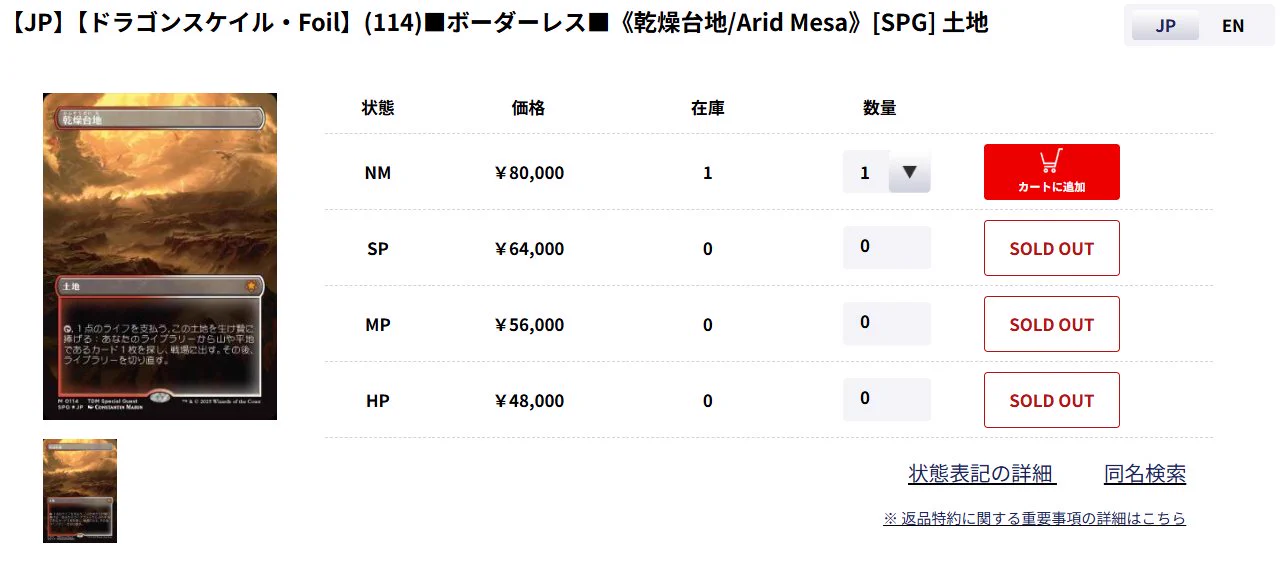Click the 価格 column header
The height and width of the screenshot is (567, 1286).
528,108
